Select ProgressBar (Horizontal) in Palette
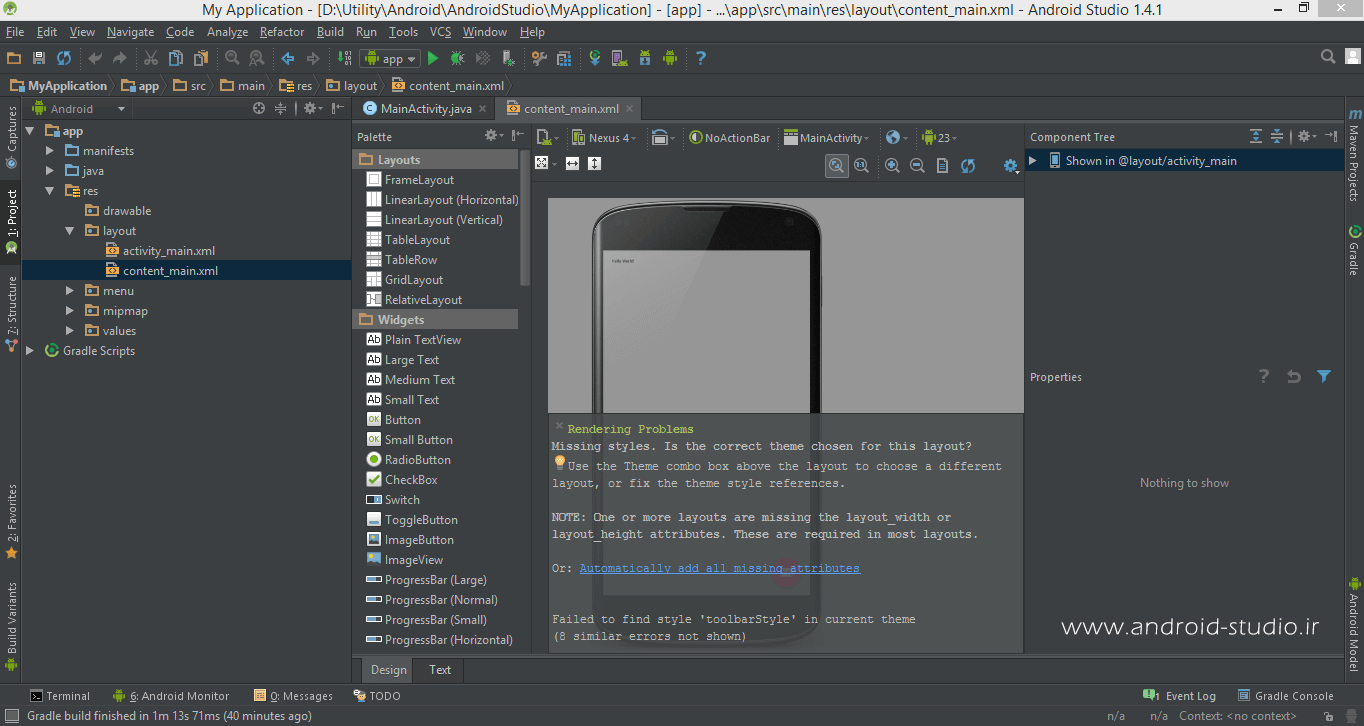The image size is (1364, 726). 439,640
